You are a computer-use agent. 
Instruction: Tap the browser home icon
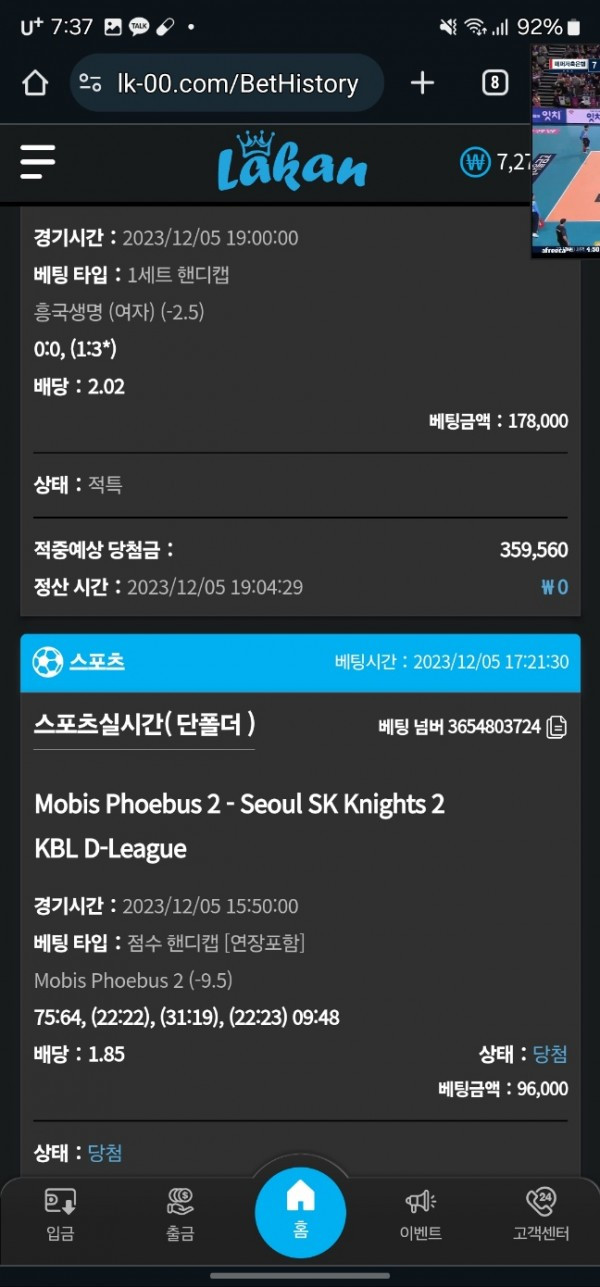(35, 83)
